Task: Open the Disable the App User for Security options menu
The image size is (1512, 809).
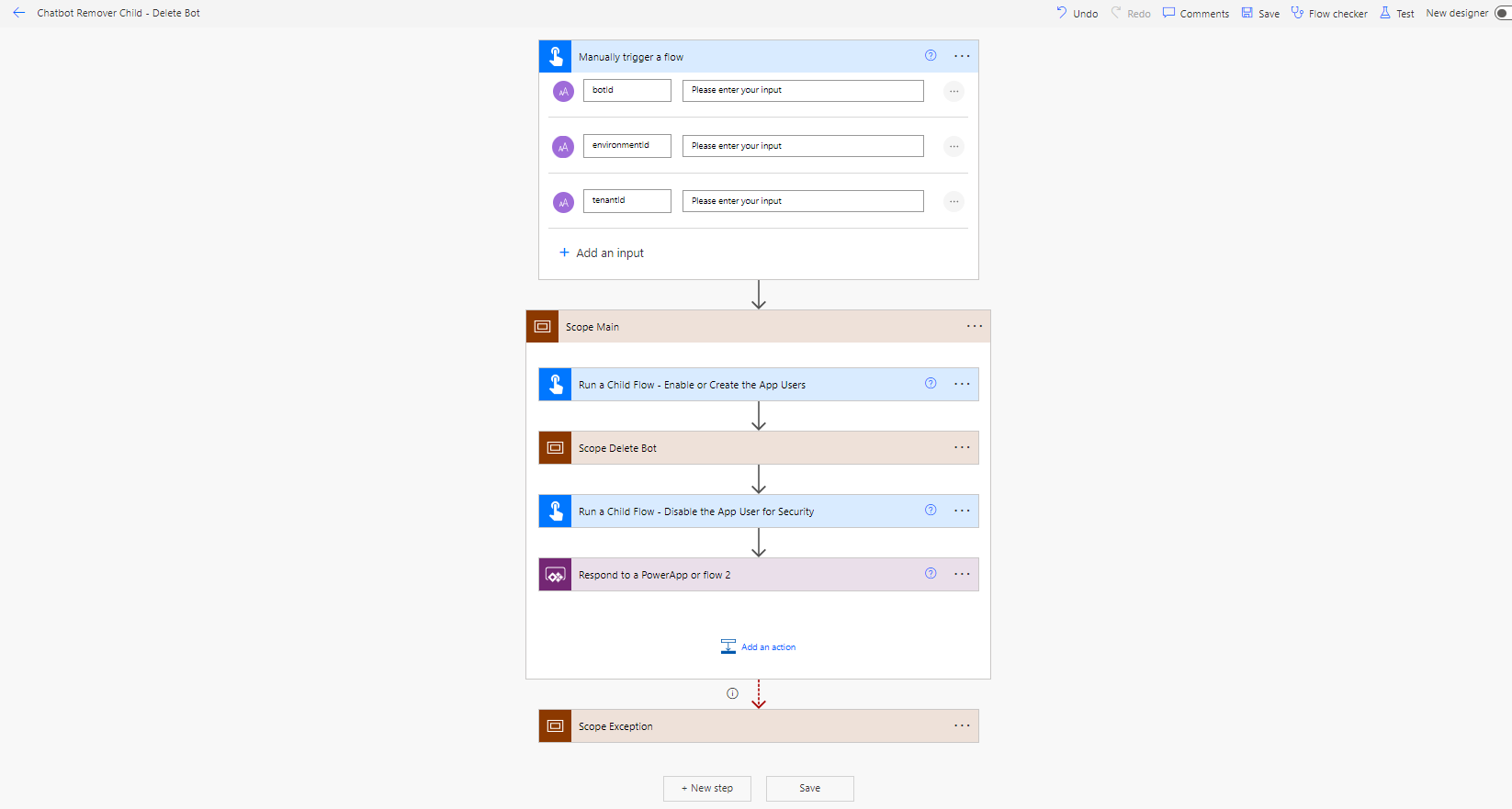Action: (x=962, y=511)
